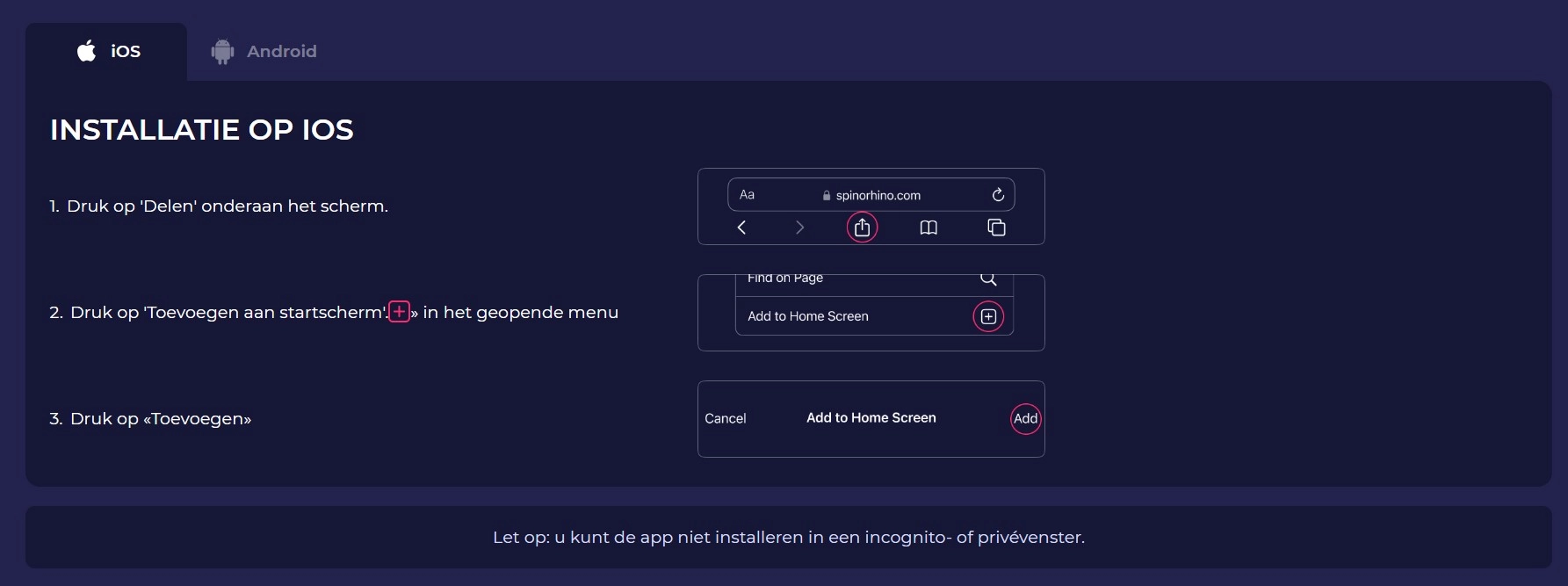This screenshot has height=586, width=1568.
Task: Tap the Share icon in Safari toolbar
Action: coord(862,227)
